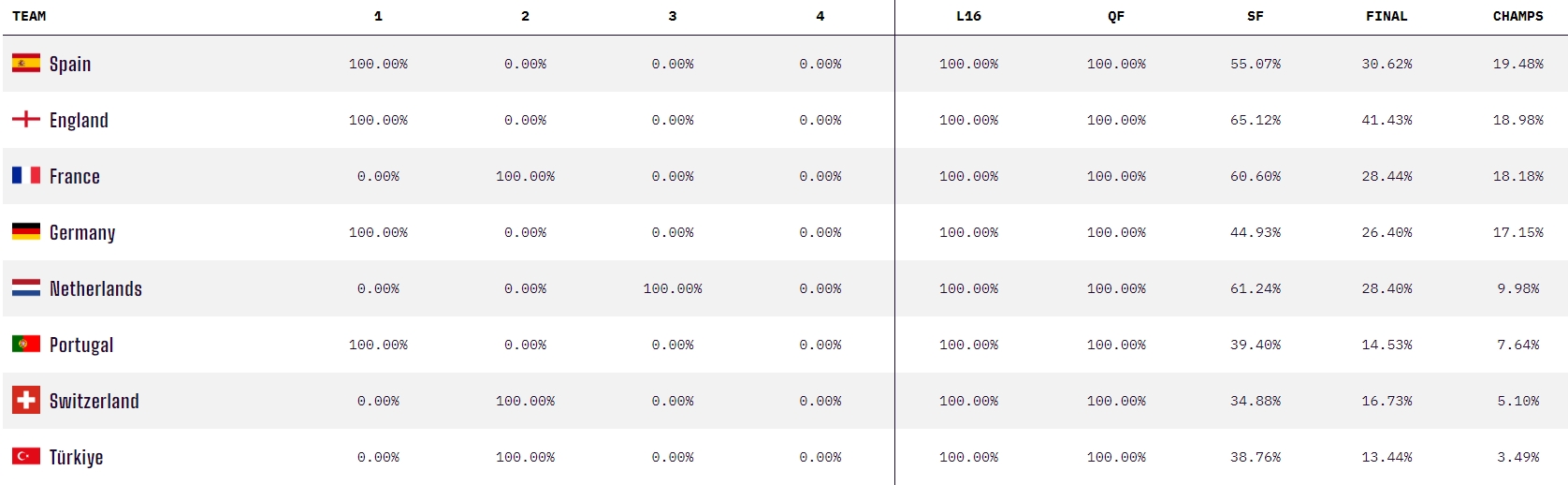This screenshot has width=1568, height=485.
Task: Click the Türkiye flag icon
Action: pyautogui.click(x=26, y=456)
